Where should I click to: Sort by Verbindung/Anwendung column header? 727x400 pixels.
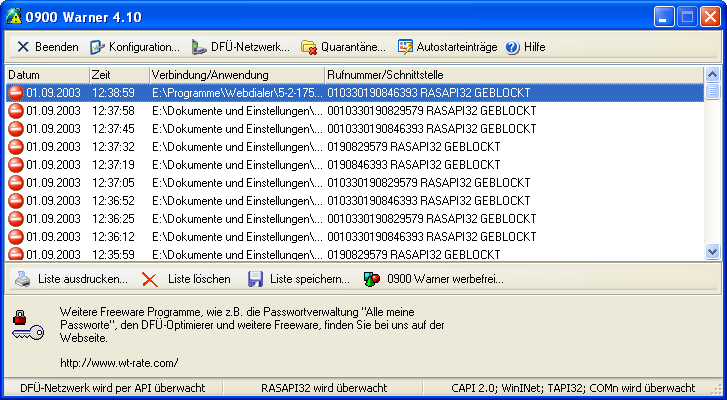(x=237, y=75)
